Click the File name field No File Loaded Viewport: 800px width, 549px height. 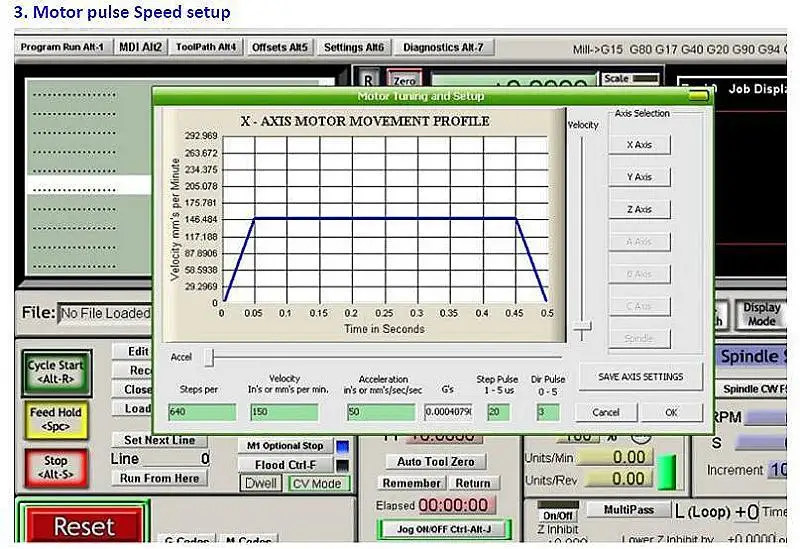[105, 313]
